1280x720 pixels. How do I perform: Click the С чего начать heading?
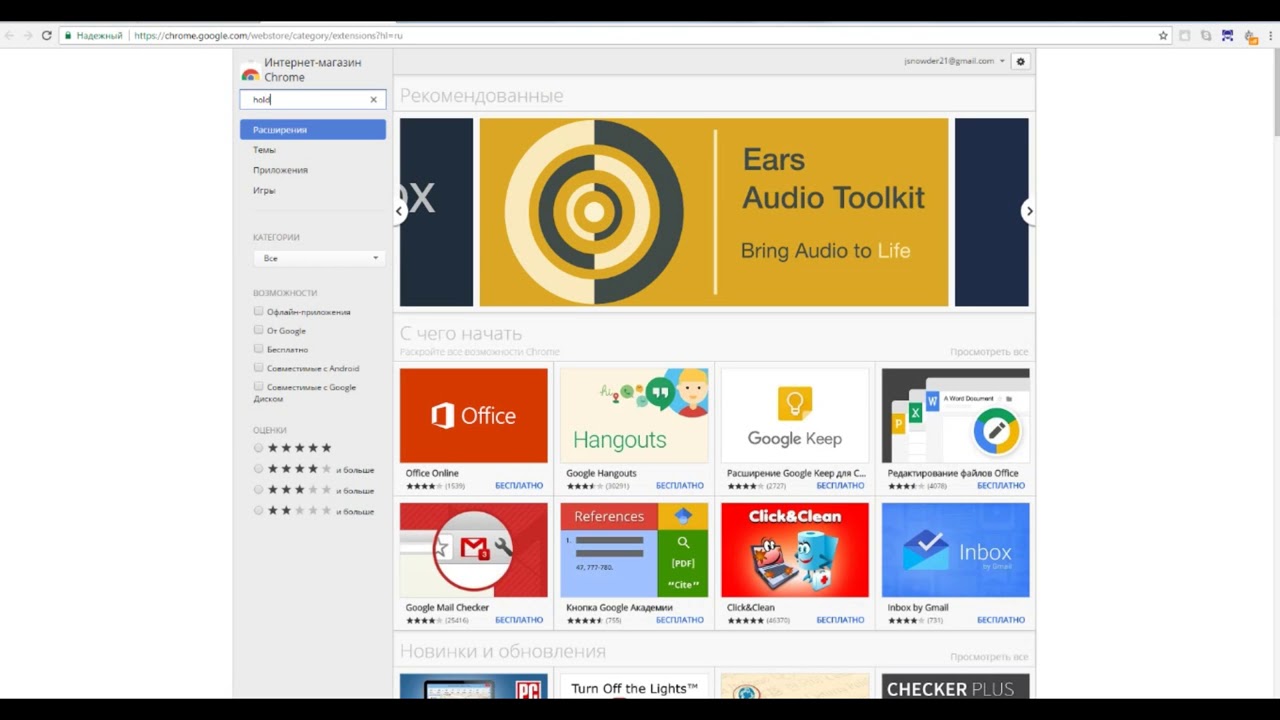(x=461, y=334)
